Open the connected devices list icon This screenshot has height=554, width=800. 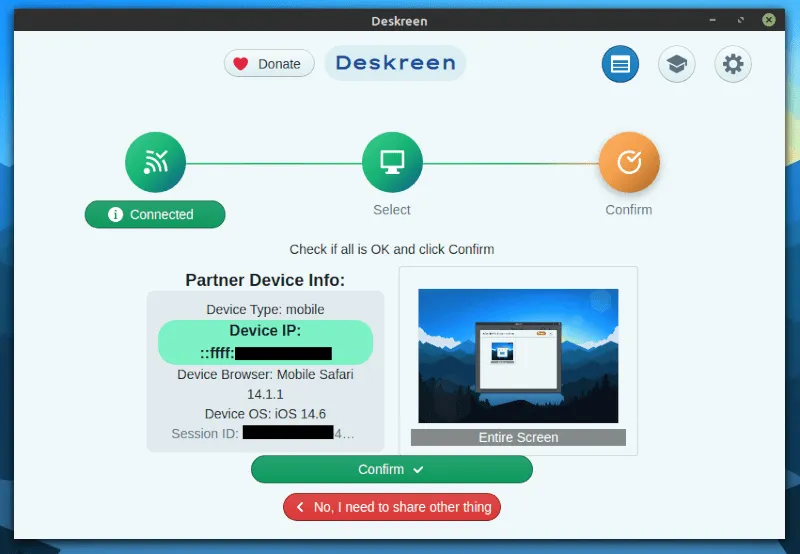(x=620, y=65)
